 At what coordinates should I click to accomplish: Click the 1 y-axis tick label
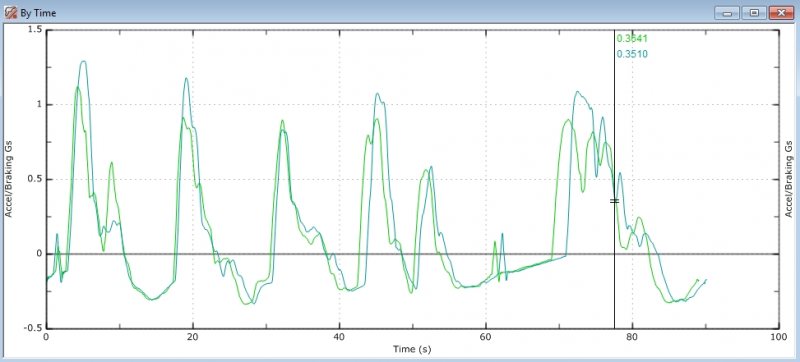tap(39, 105)
